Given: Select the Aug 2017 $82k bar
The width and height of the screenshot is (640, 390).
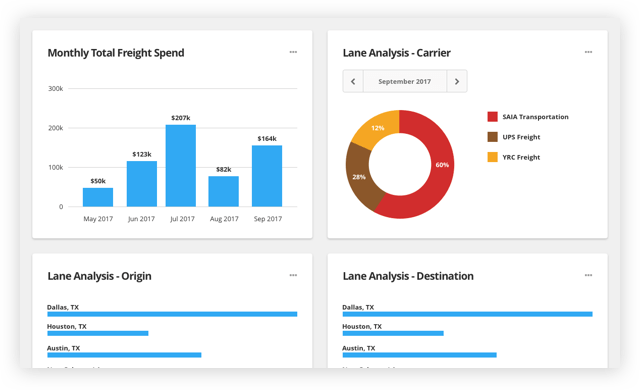Looking at the screenshot, I should pyautogui.click(x=224, y=191).
